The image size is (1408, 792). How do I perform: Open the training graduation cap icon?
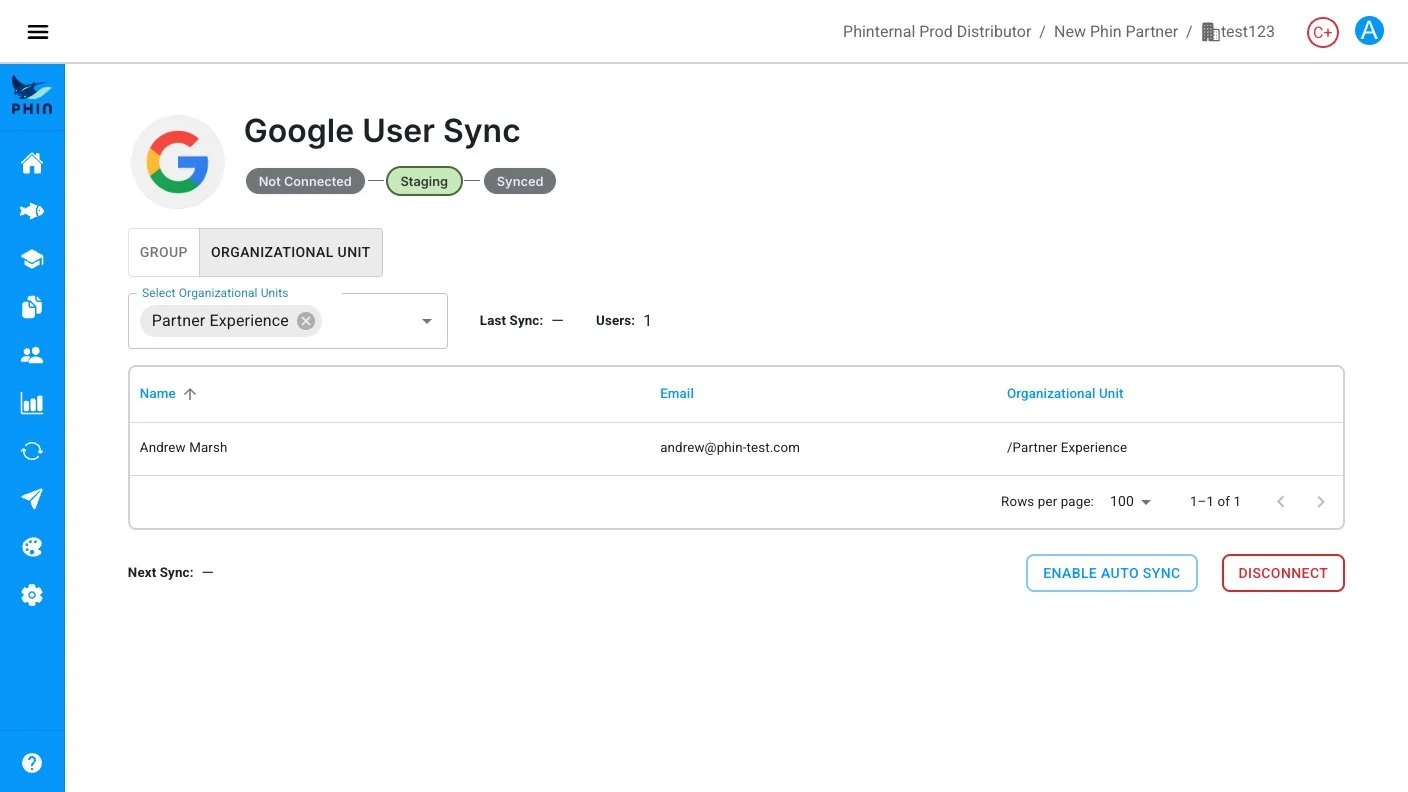(32, 259)
